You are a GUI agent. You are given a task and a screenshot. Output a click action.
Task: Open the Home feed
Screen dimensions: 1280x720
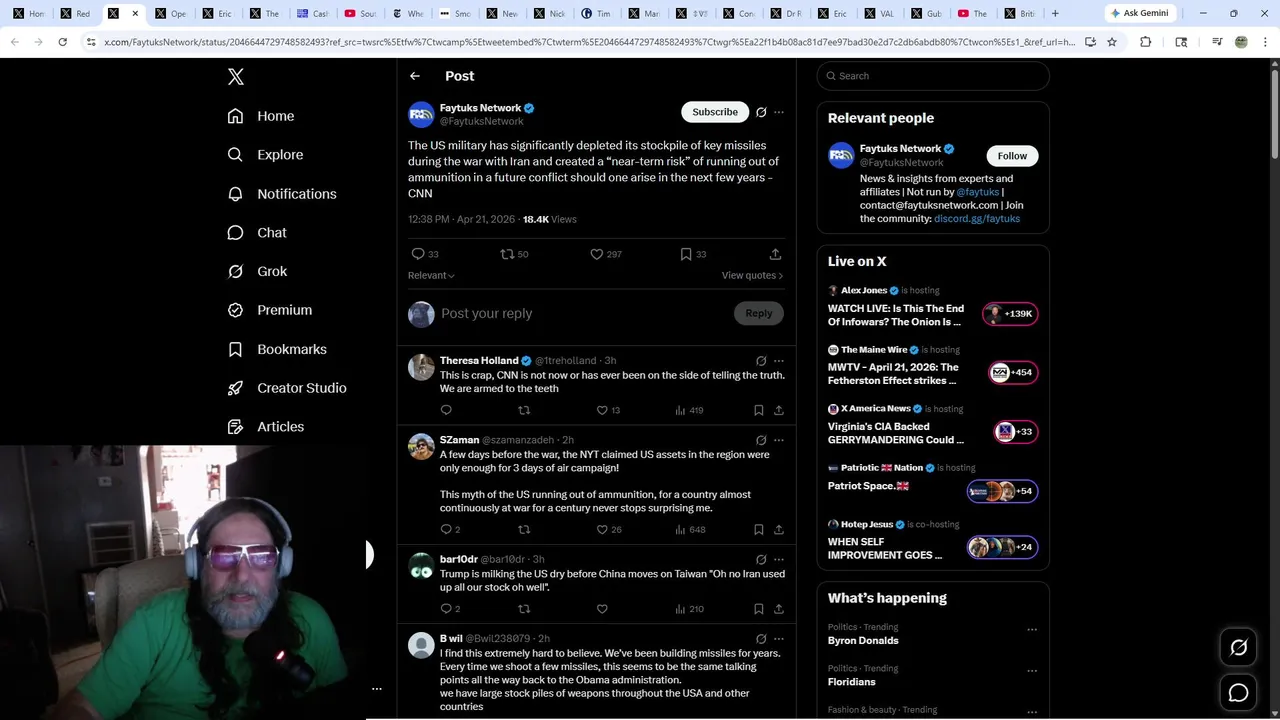(x=260, y=116)
